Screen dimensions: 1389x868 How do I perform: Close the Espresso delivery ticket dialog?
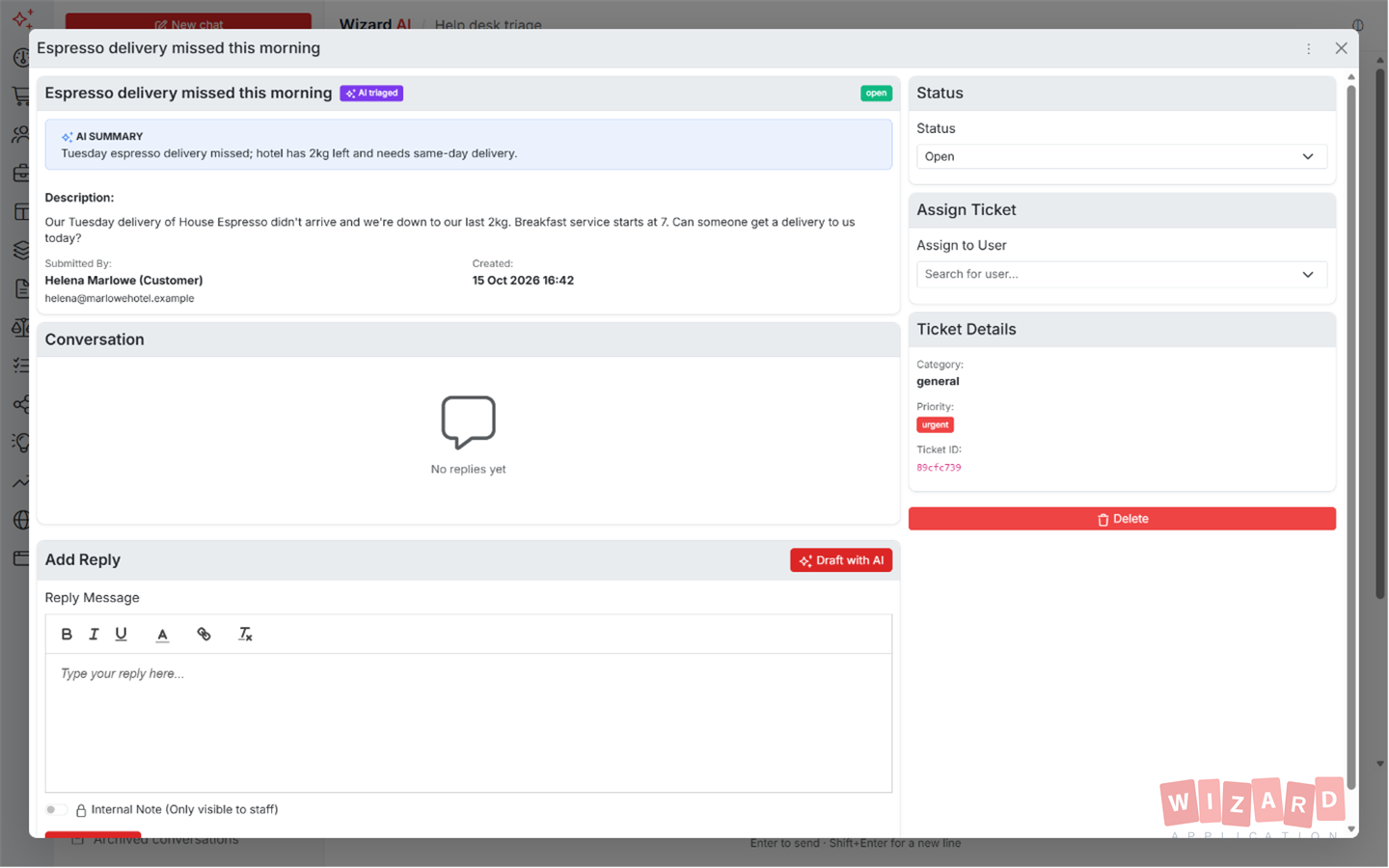pyautogui.click(x=1341, y=48)
